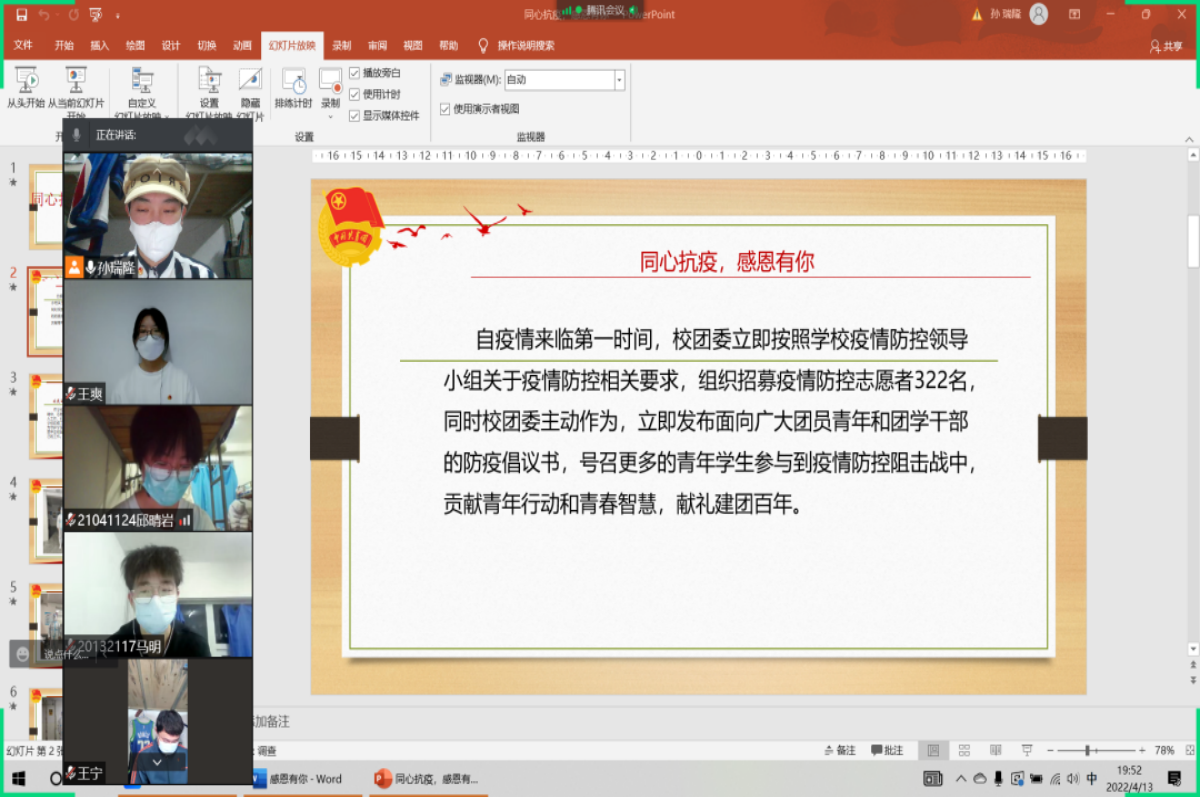This screenshot has width=1200, height=797.
Task: Switch to the 切换 tab
Action: tap(207, 45)
